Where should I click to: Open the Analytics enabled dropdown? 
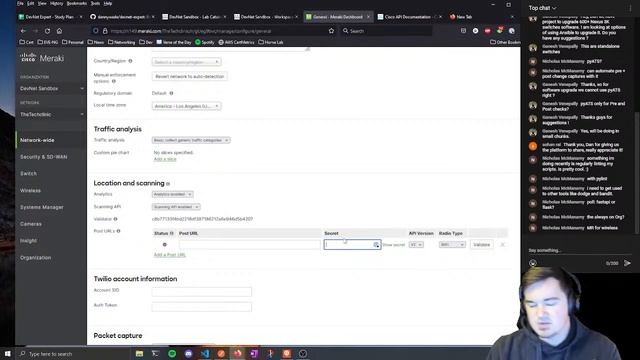pos(172,194)
